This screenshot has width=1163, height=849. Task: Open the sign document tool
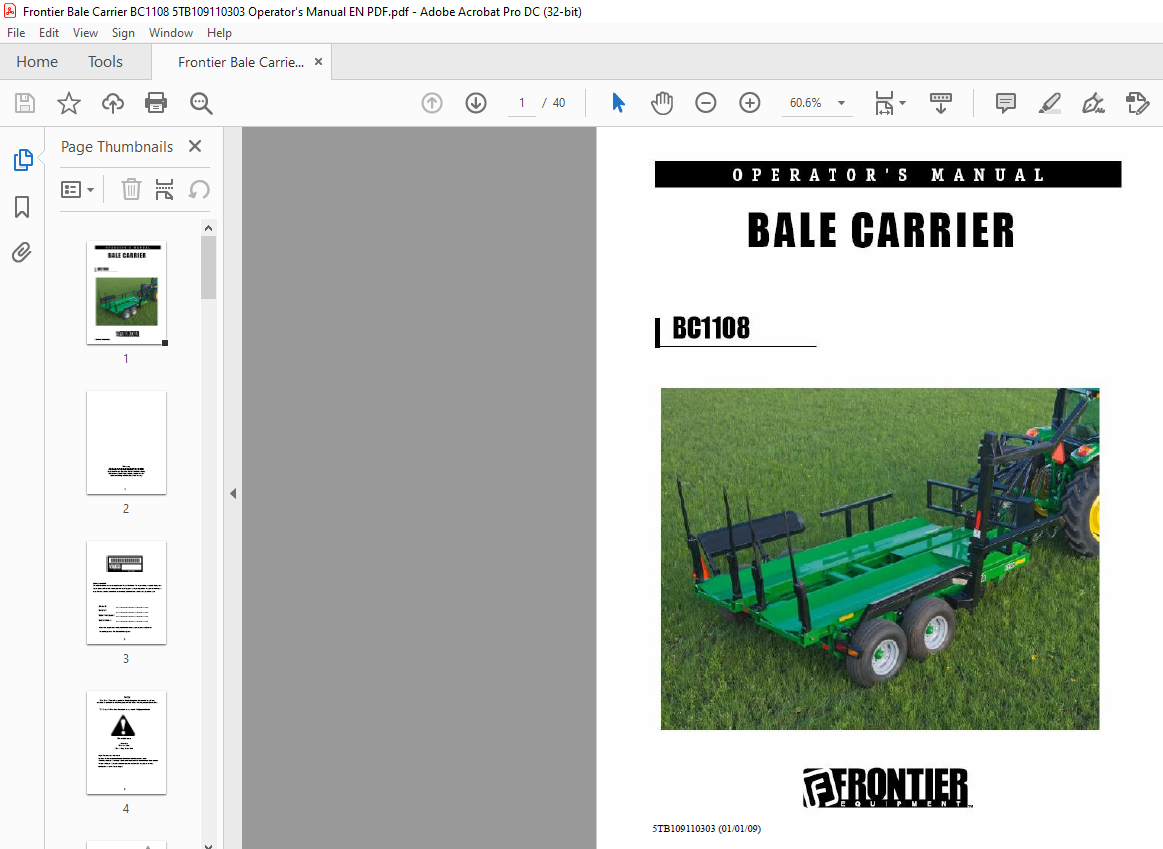1093,103
